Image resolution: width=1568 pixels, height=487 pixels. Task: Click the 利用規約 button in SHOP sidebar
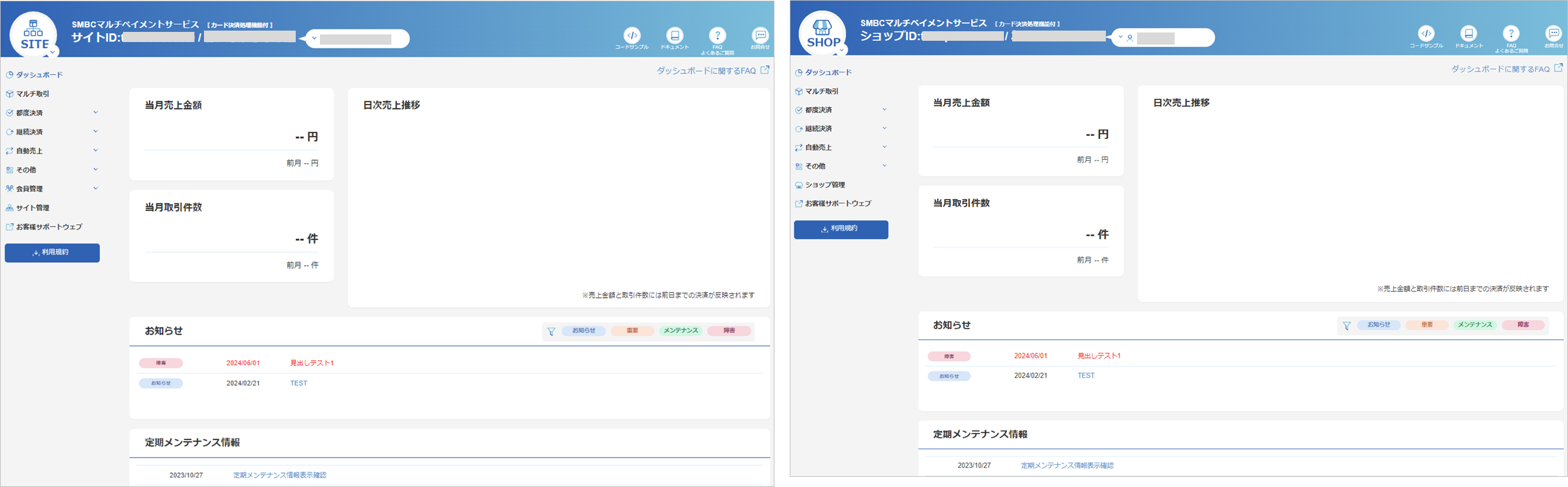click(841, 229)
